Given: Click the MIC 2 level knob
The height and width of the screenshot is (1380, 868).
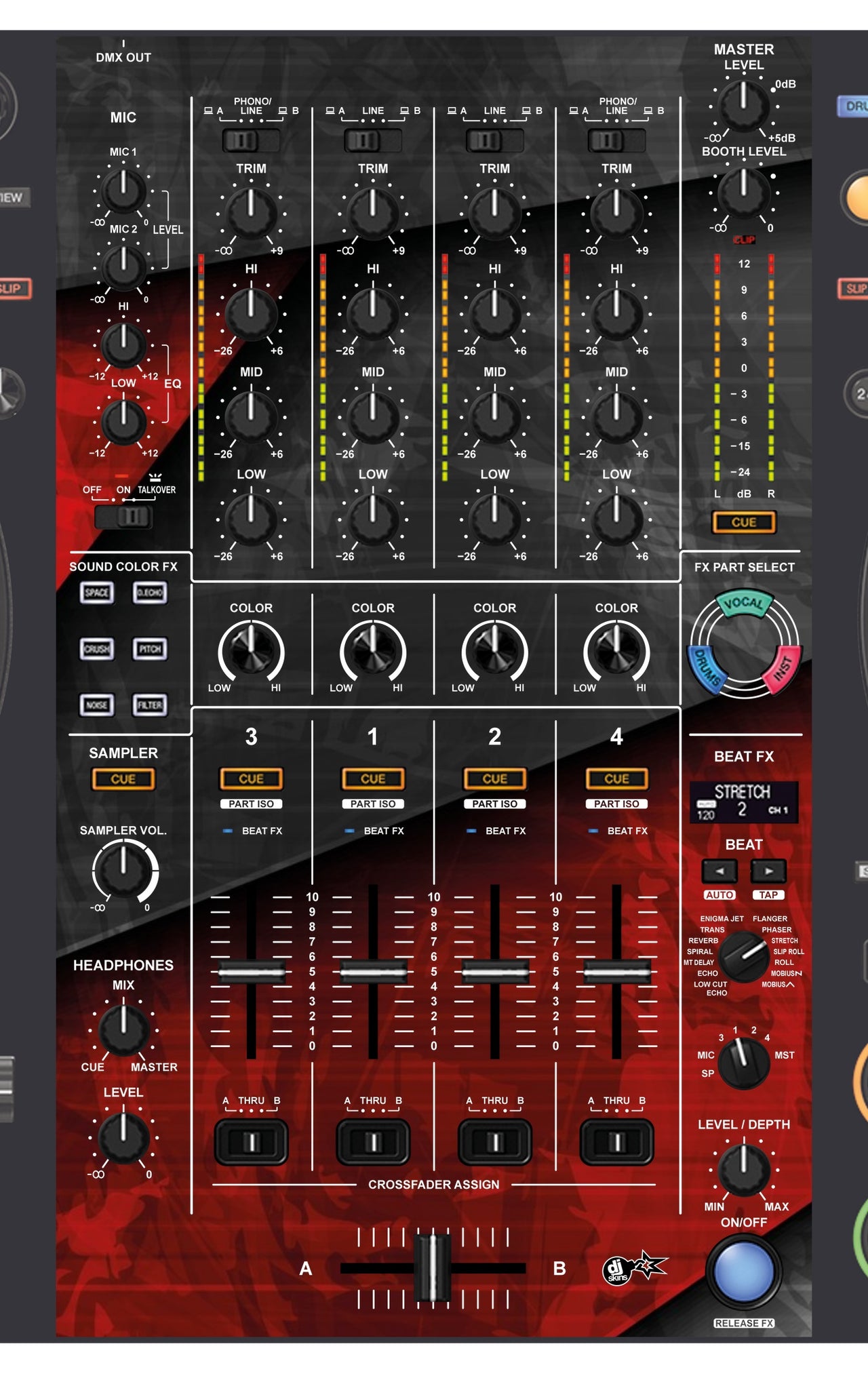Looking at the screenshot, I should pos(123,267).
